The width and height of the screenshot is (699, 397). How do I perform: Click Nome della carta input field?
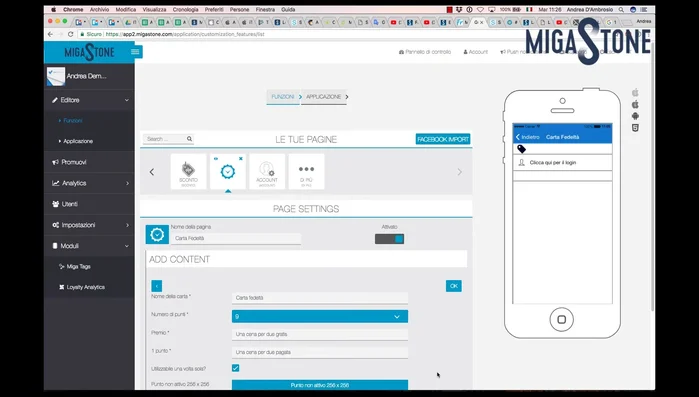point(320,298)
